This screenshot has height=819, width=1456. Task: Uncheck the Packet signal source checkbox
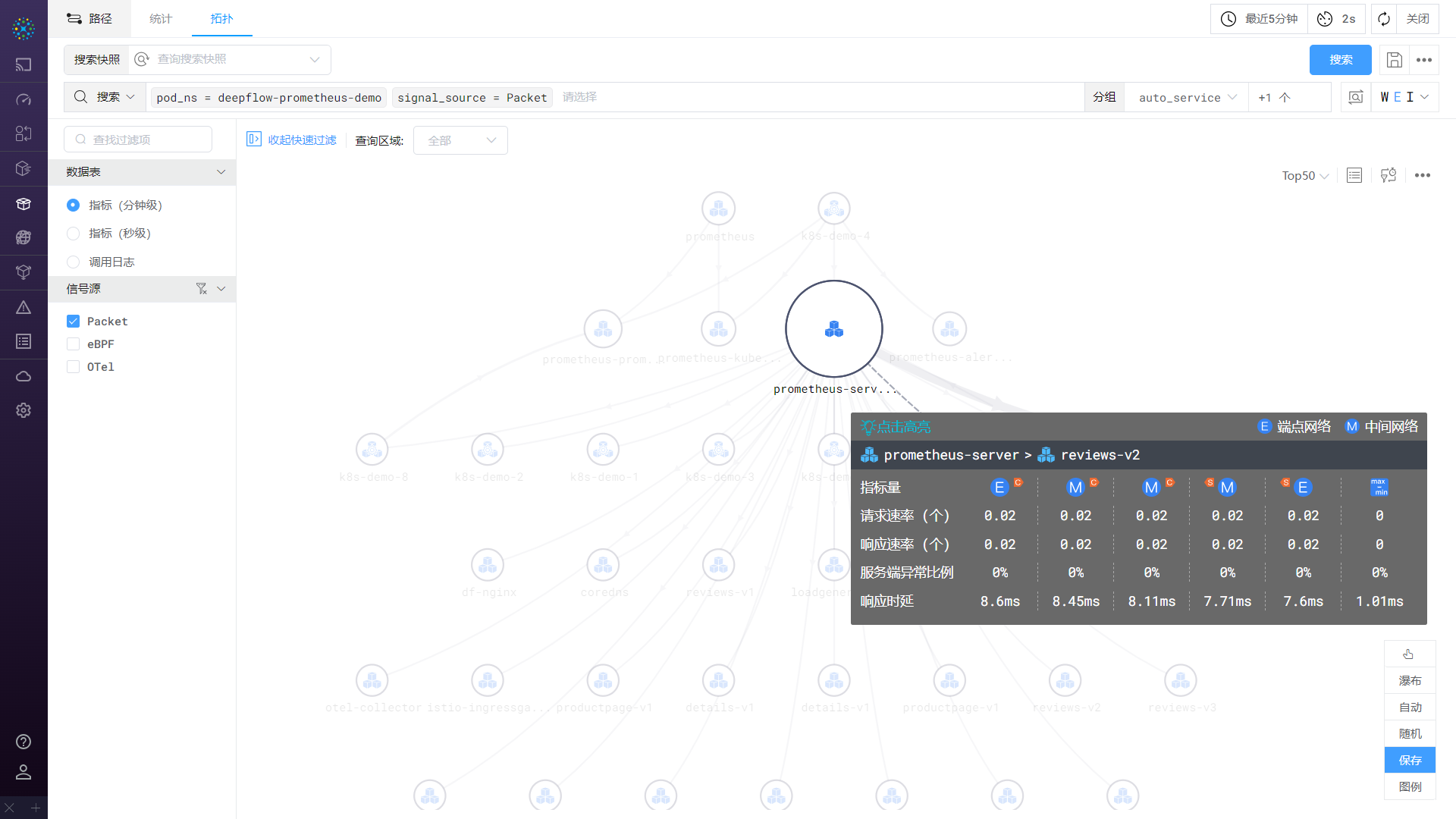[x=74, y=322]
